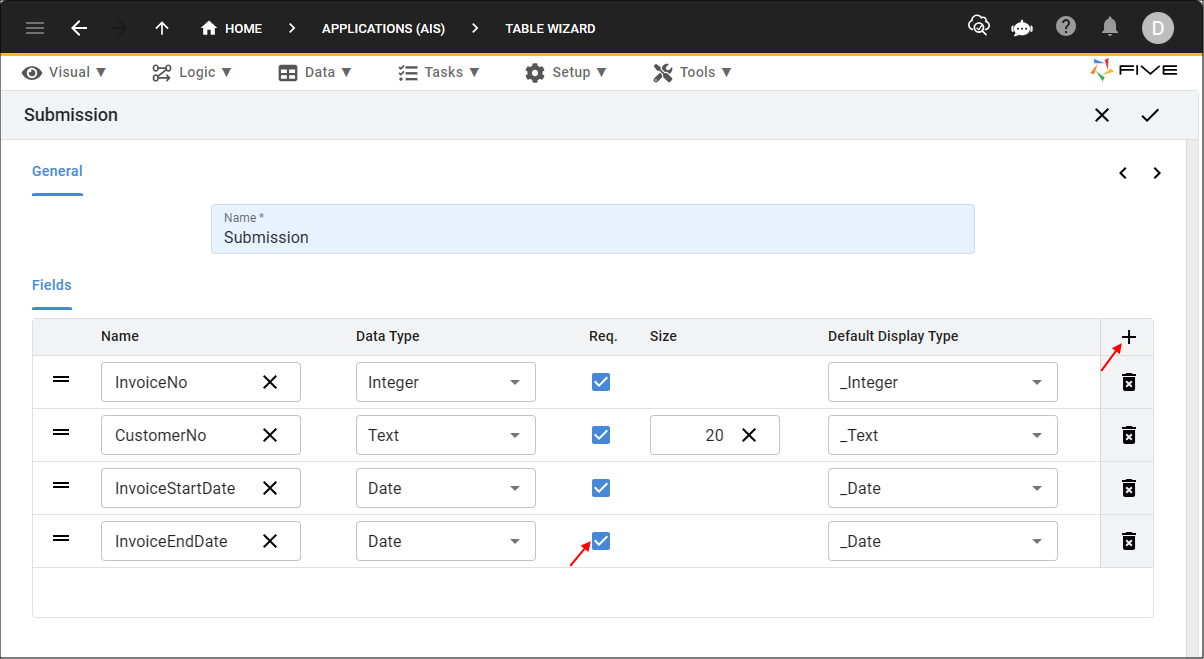Open the help icon in the top bar
Screen dimensions: 1204x659
(1066, 26)
